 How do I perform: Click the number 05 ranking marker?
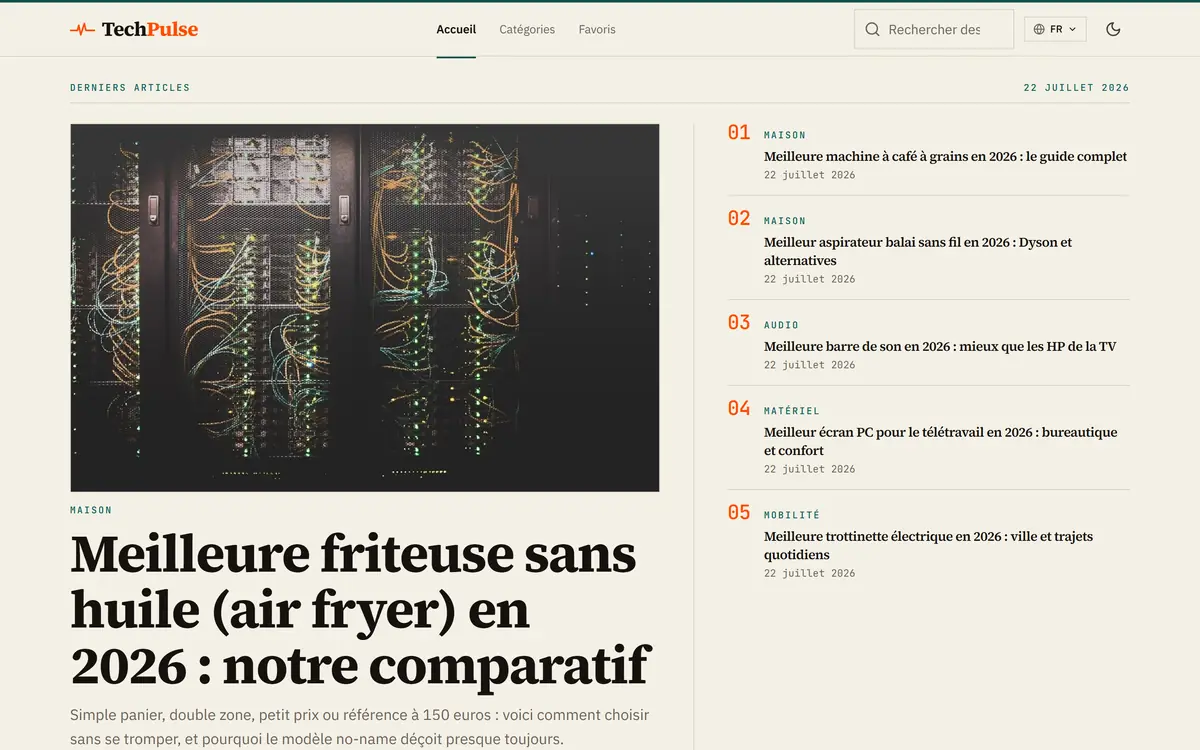(x=739, y=512)
